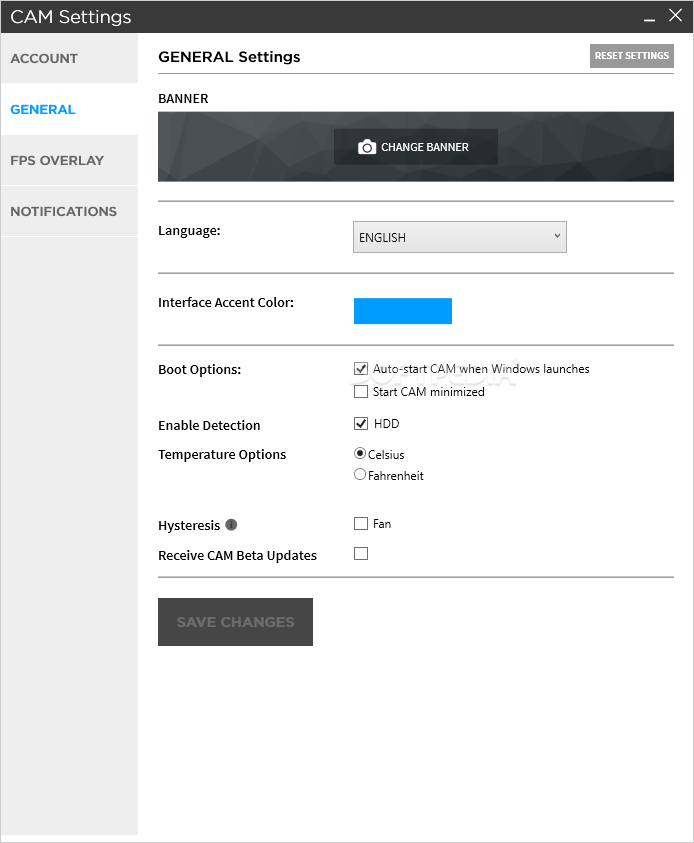Select the General settings tab
The width and height of the screenshot is (694, 843).
coord(69,109)
